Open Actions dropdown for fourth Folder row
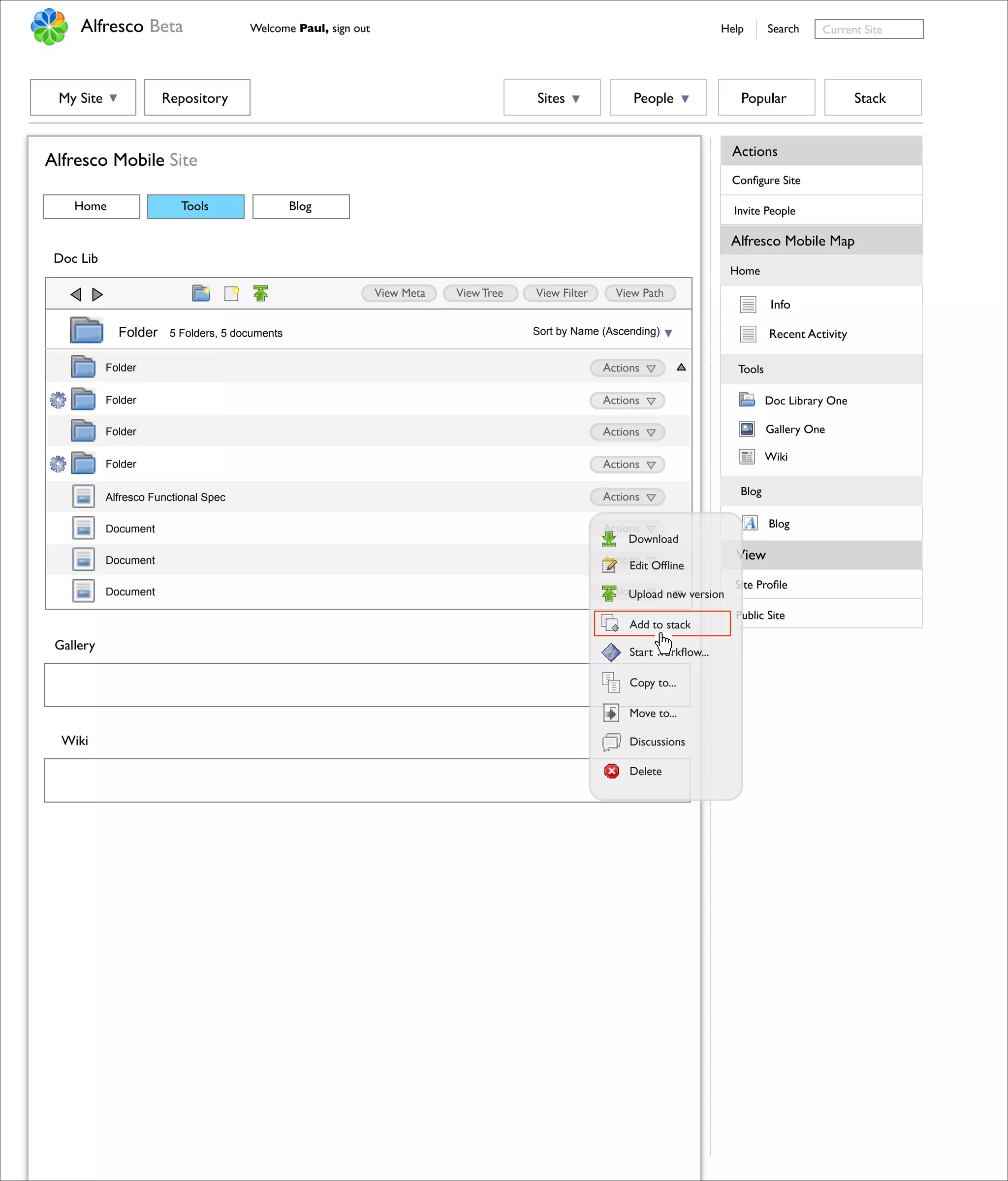 tap(627, 465)
